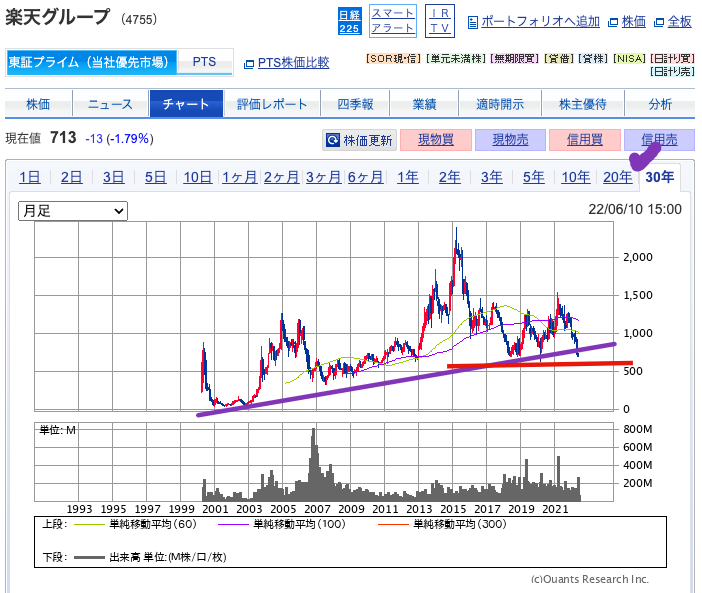Click the SOR現・信 badge
702x593 pixels.
[x=394, y=59]
